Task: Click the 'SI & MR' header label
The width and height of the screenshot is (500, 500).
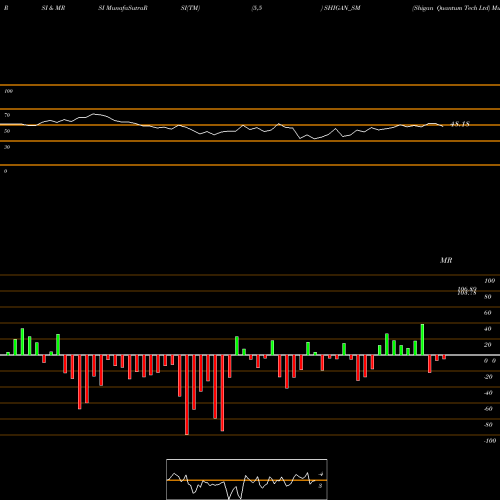Action: [53, 8]
